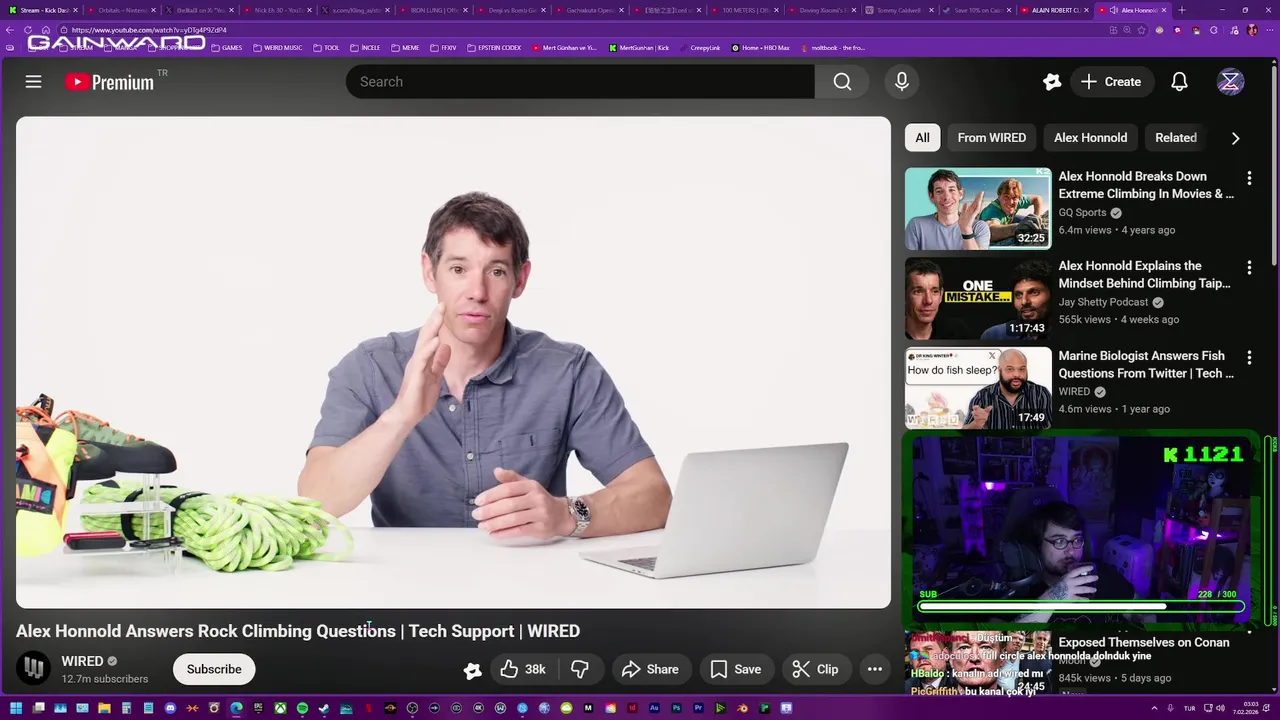Like the video with thumbs up
This screenshot has height=720, width=1280.
(x=523, y=669)
